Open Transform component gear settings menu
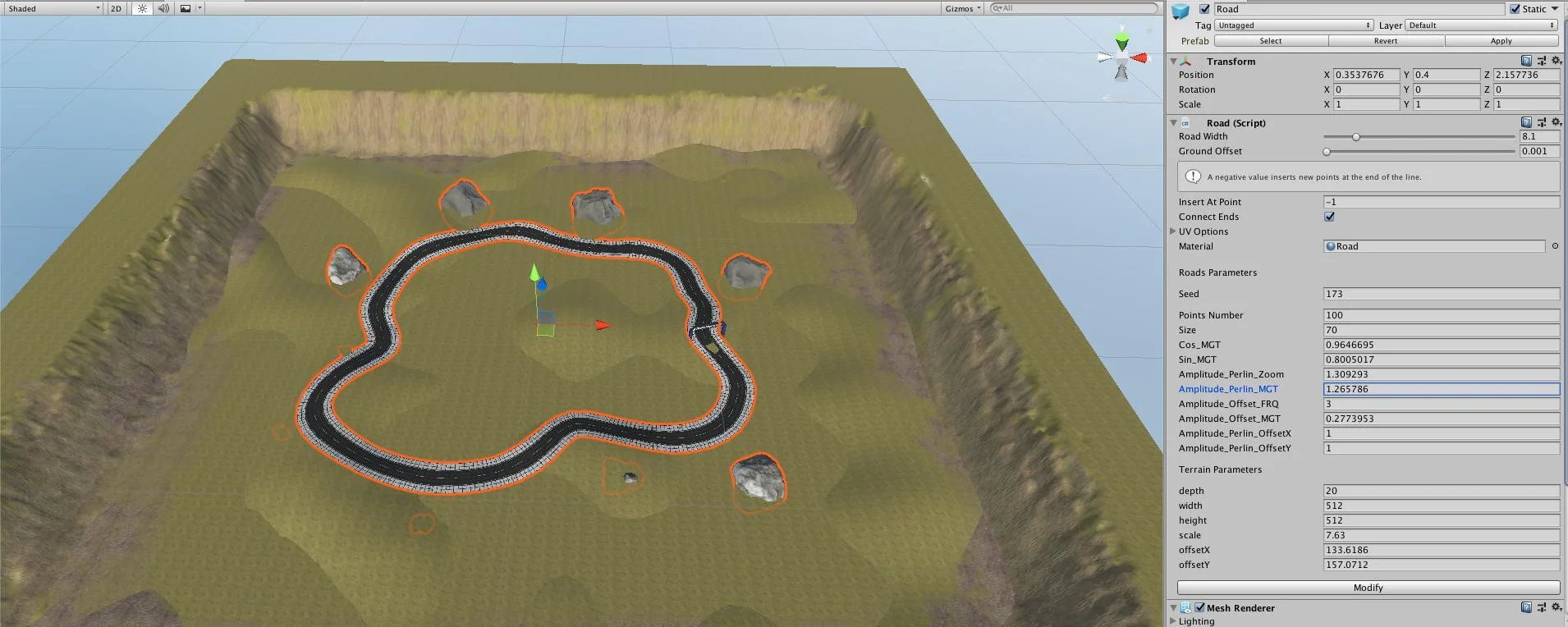 click(1556, 61)
